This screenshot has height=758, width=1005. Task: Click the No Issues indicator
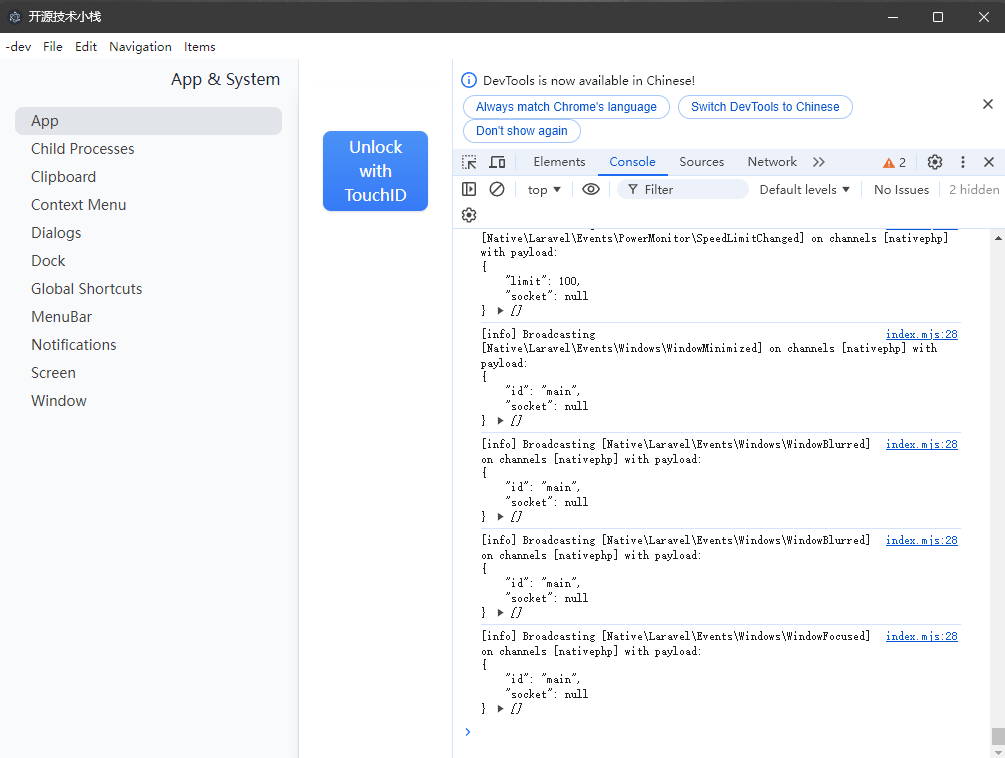[901, 190]
